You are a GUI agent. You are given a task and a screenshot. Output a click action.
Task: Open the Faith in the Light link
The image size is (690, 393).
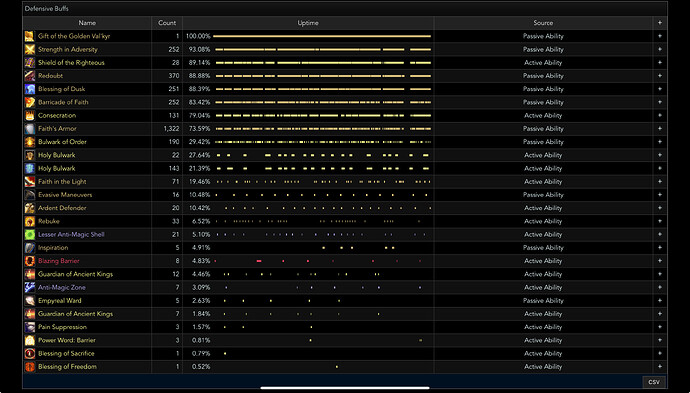pyautogui.click(x=62, y=181)
